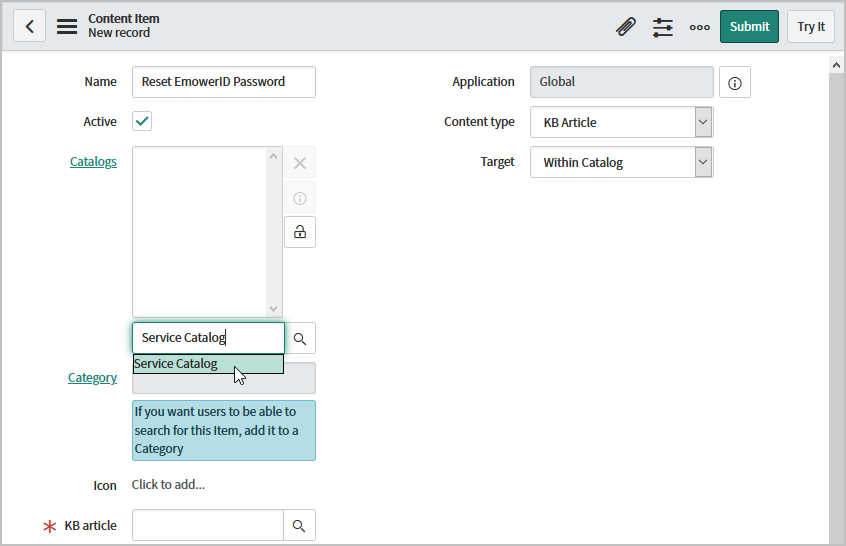Open the Category label link
Viewport: 846px width, 546px height.
(x=92, y=378)
